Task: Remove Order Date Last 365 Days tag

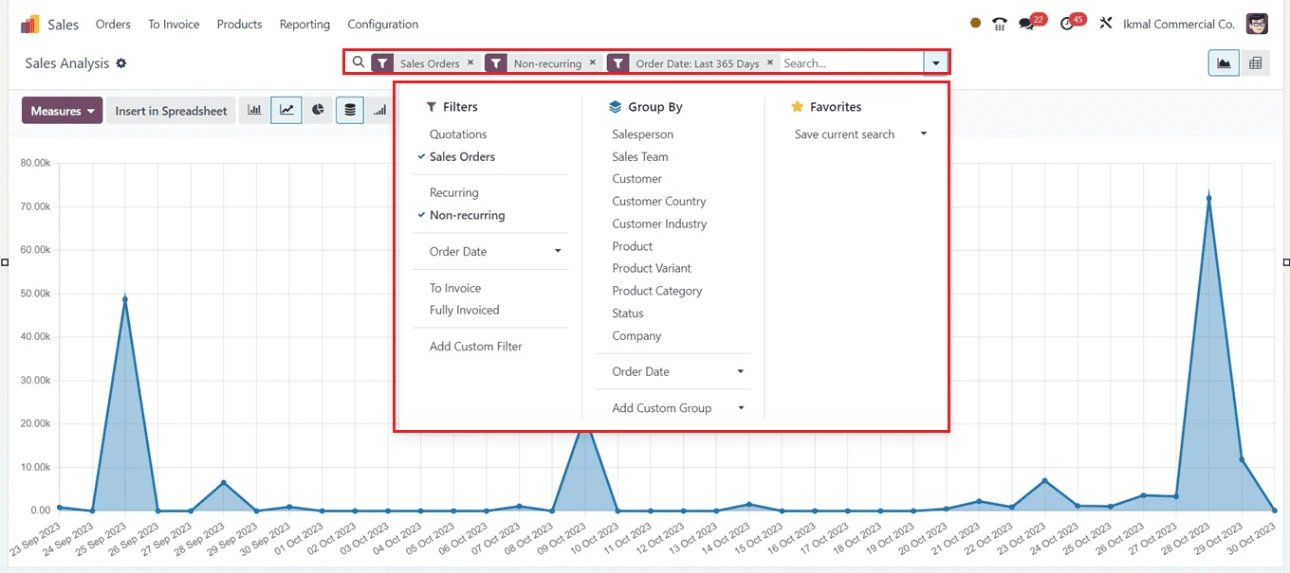Action: click(770, 62)
